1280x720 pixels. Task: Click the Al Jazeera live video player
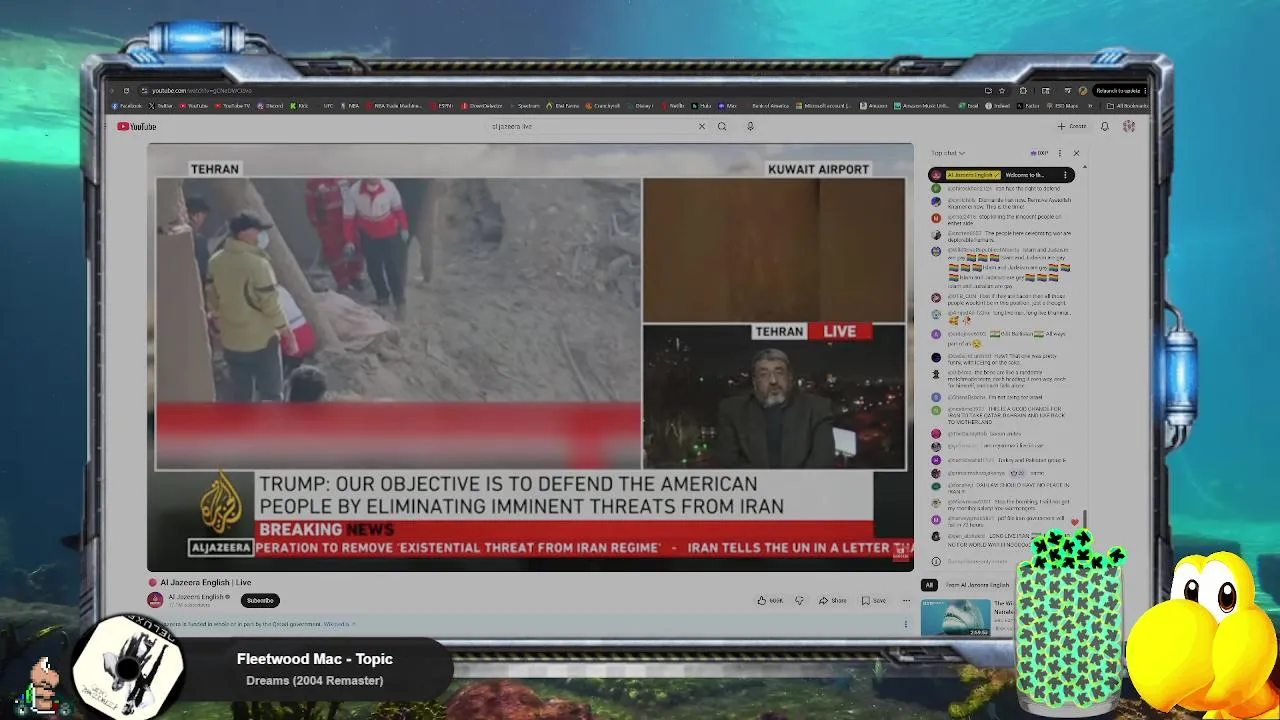(530, 357)
